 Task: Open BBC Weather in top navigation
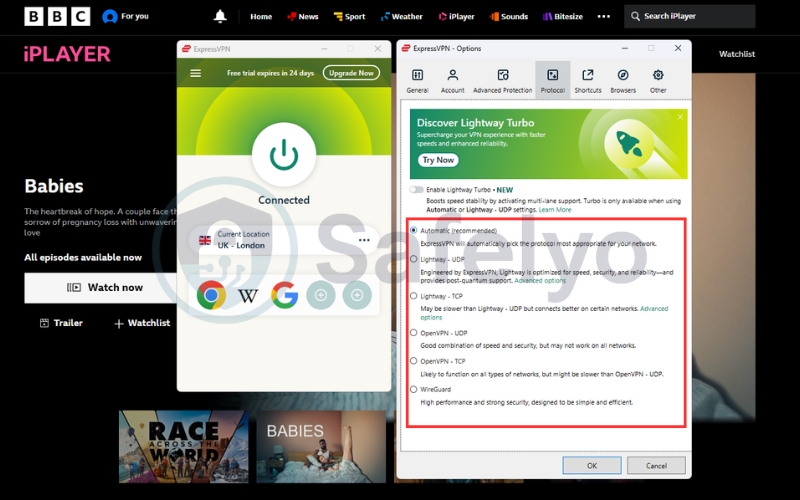click(x=402, y=16)
